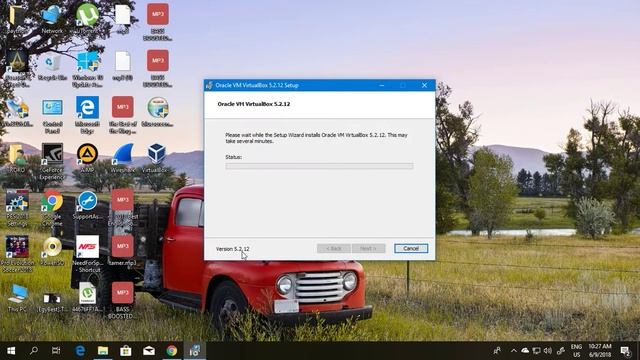Open Chrome from the taskbar
The width and height of the screenshot is (640, 360).
(x=171, y=351)
